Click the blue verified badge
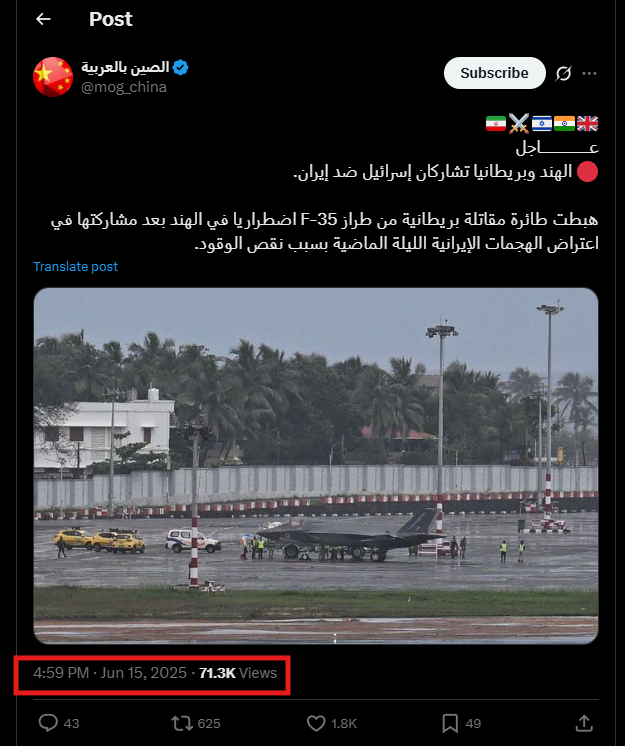The height and width of the screenshot is (746, 625). pyautogui.click(x=181, y=68)
